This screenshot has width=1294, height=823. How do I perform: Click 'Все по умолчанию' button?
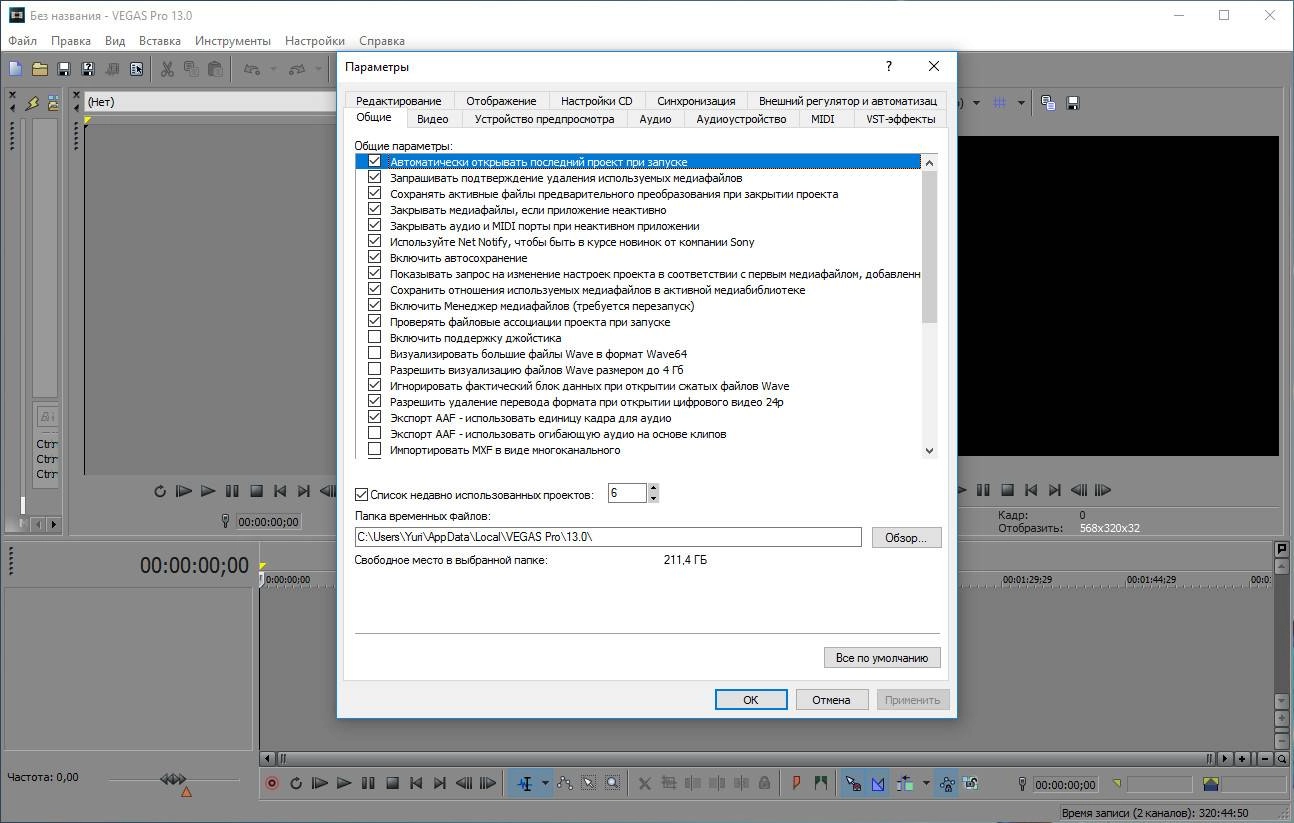pyautogui.click(x=882, y=657)
